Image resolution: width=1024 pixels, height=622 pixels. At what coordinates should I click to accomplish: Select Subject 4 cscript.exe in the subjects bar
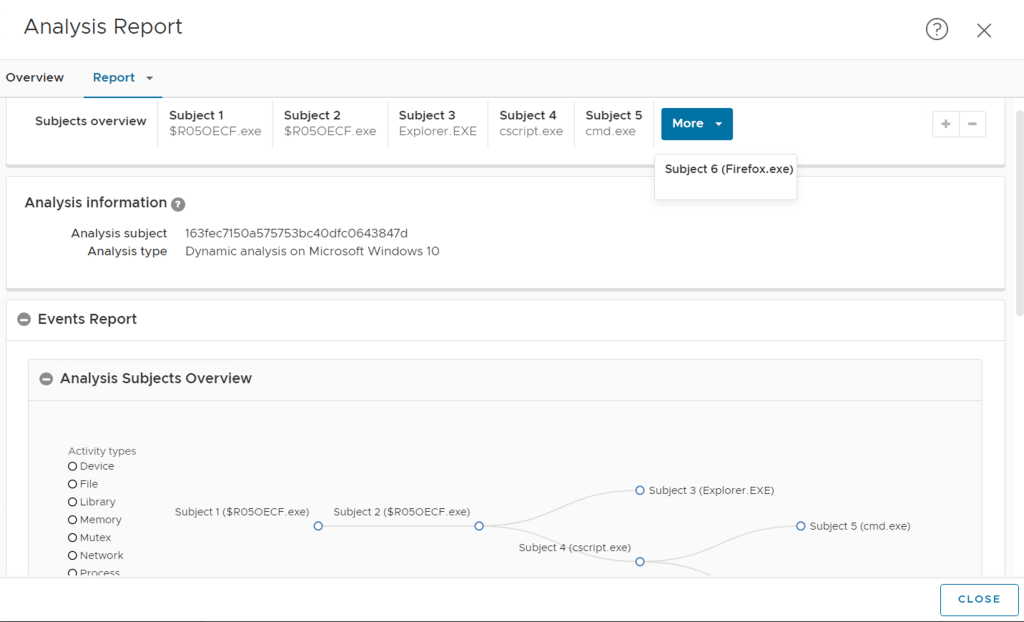click(530, 124)
